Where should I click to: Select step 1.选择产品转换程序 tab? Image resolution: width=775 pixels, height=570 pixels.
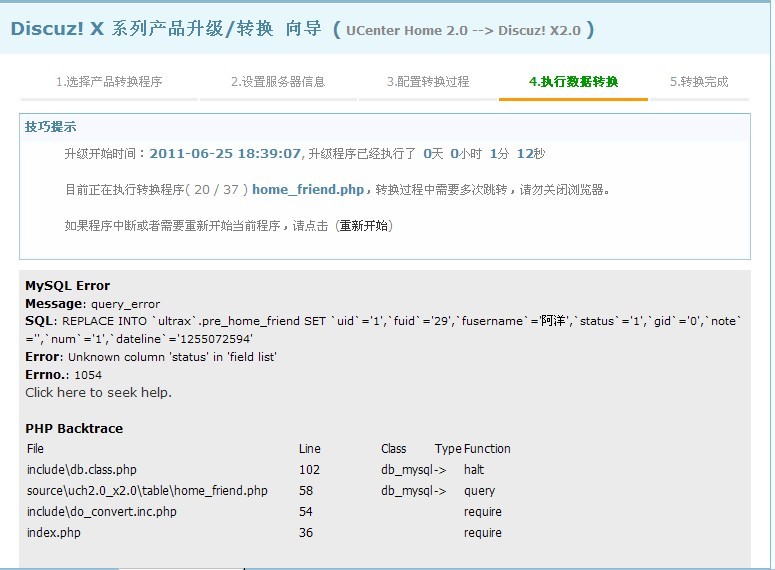[109, 82]
